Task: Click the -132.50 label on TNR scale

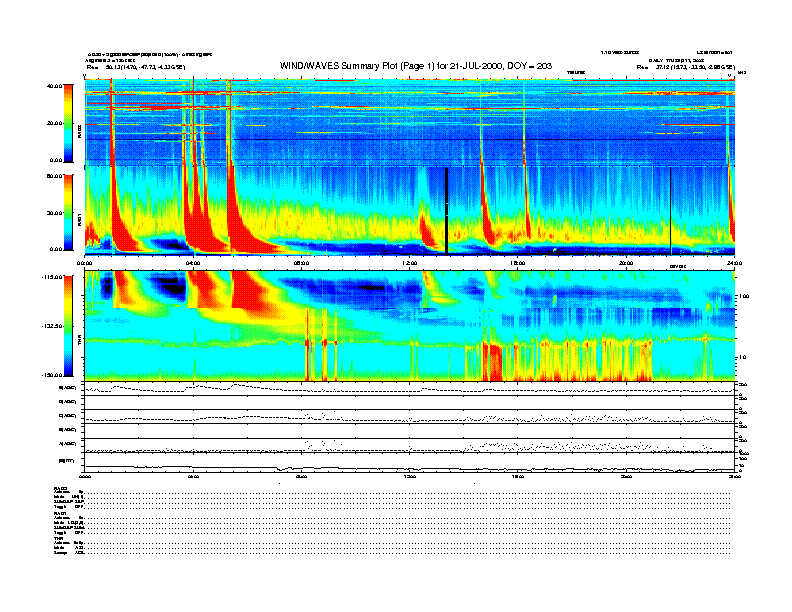Action: 52,326
